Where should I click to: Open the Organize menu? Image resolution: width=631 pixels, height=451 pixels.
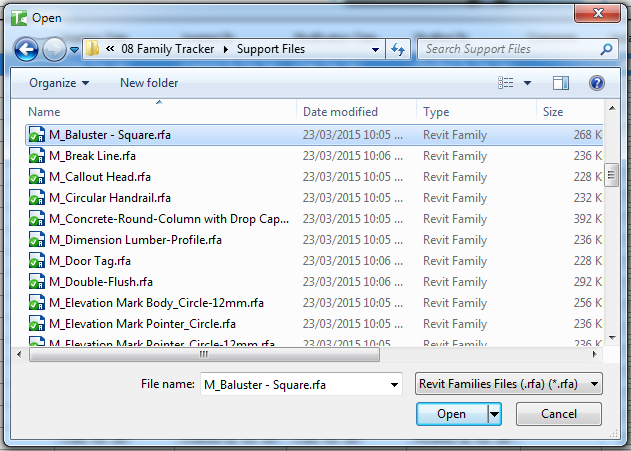[x=59, y=83]
